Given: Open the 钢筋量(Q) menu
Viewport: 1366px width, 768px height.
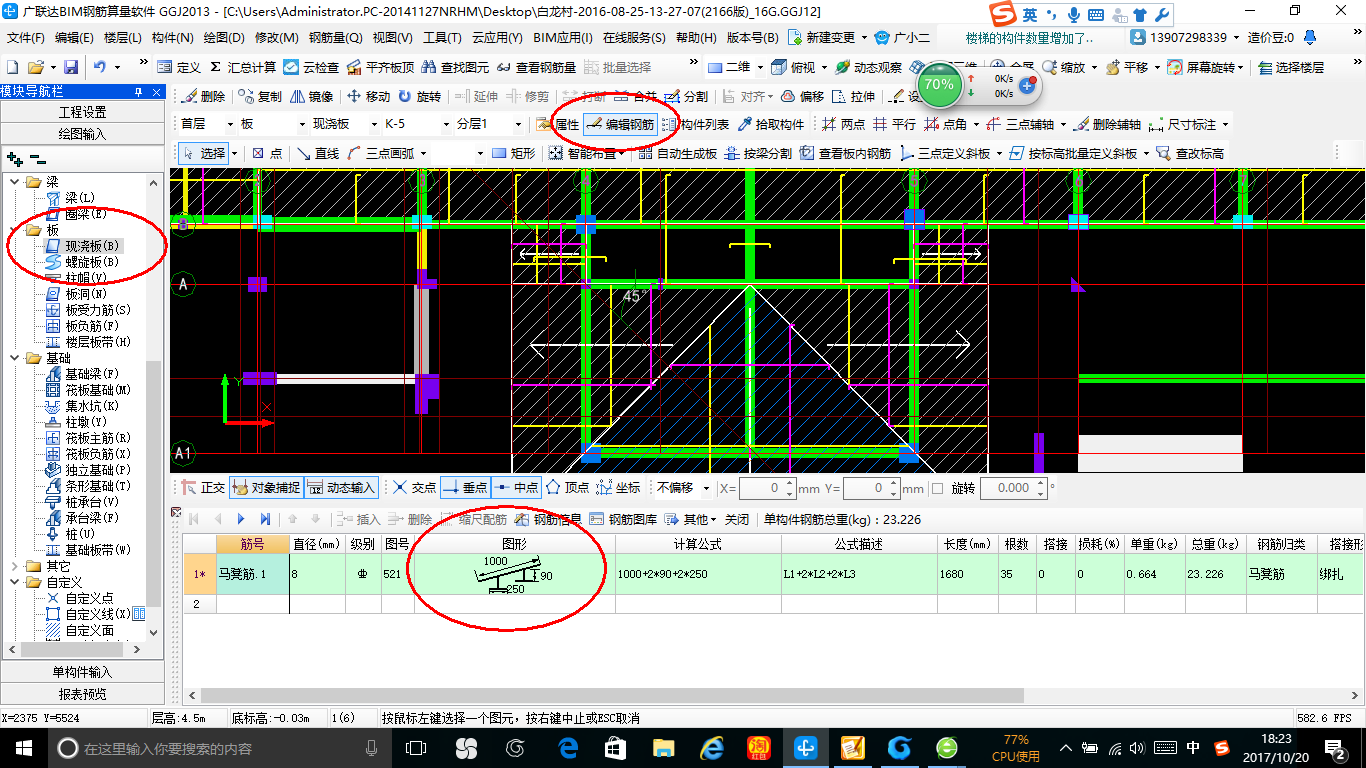Looking at the screenshot, I should point(336,38).
